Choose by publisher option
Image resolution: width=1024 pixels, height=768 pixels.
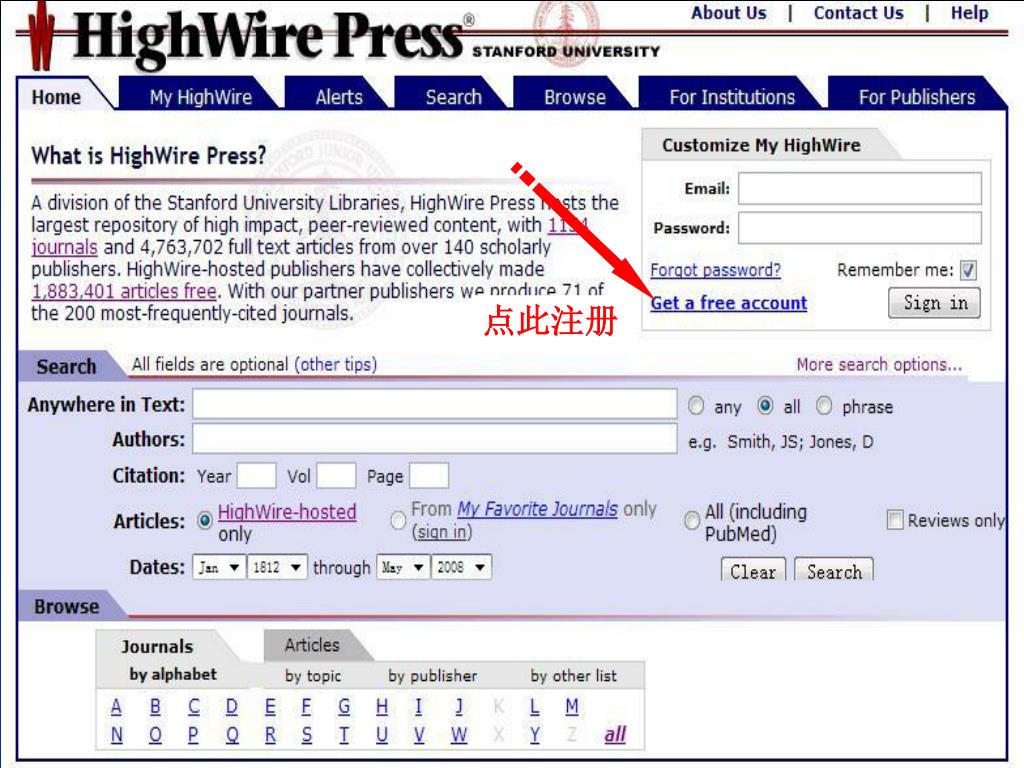click(x=433, y=676)
